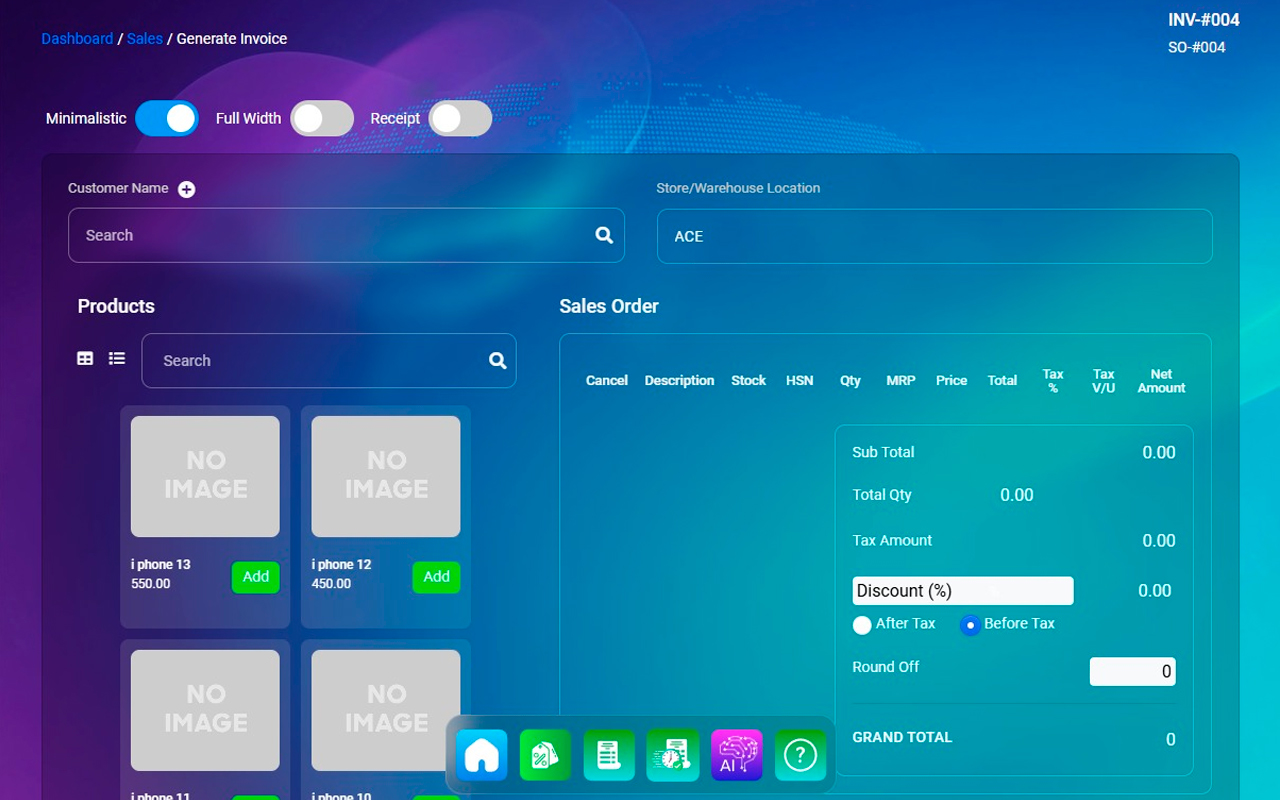Launch the AI assistant dock icon

tap(737, 755)
